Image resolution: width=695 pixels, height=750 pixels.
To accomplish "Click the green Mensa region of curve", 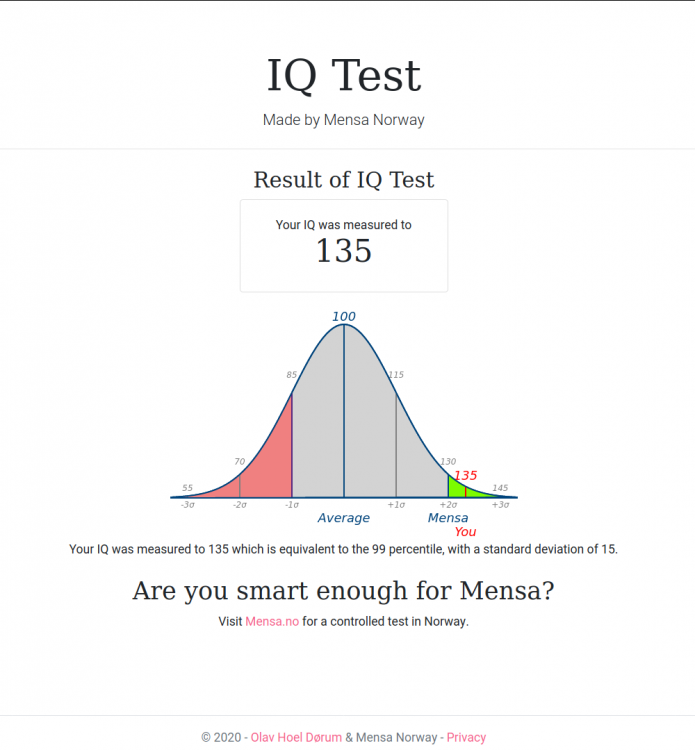I will coord(457,489).
